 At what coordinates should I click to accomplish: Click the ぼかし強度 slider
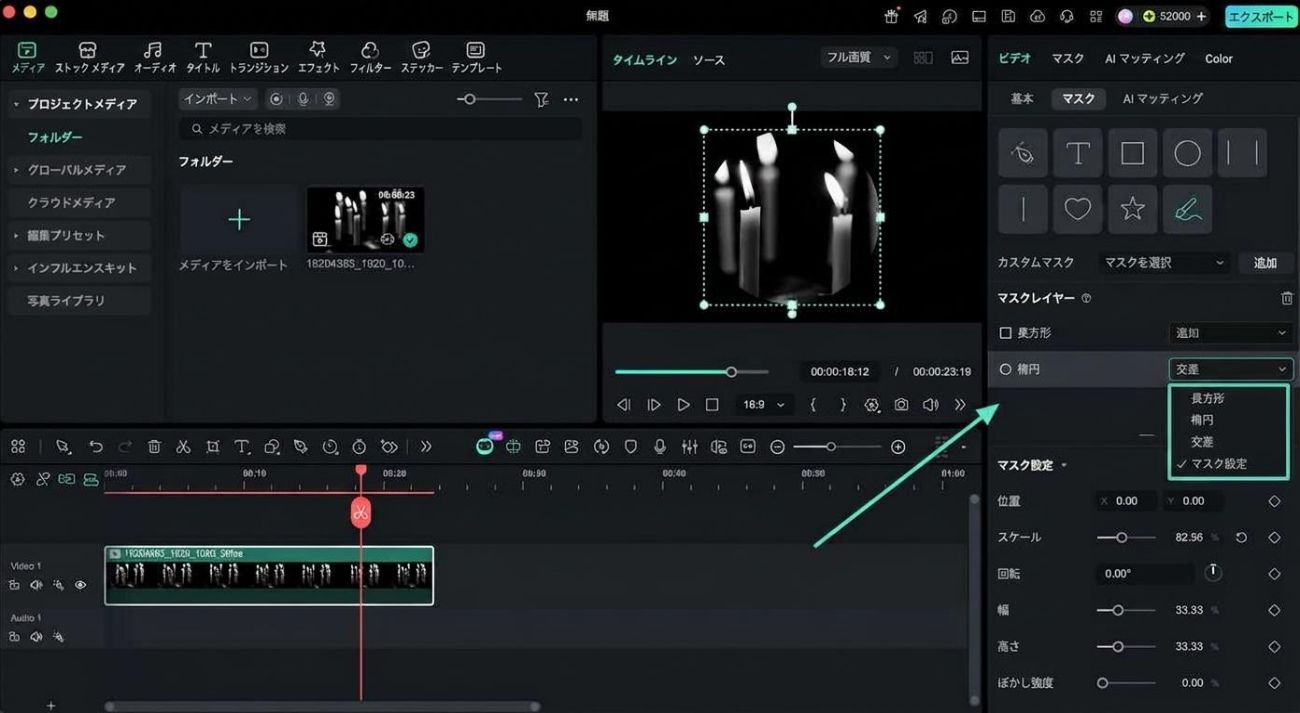pyautogui.click(x=1127, y=683)
